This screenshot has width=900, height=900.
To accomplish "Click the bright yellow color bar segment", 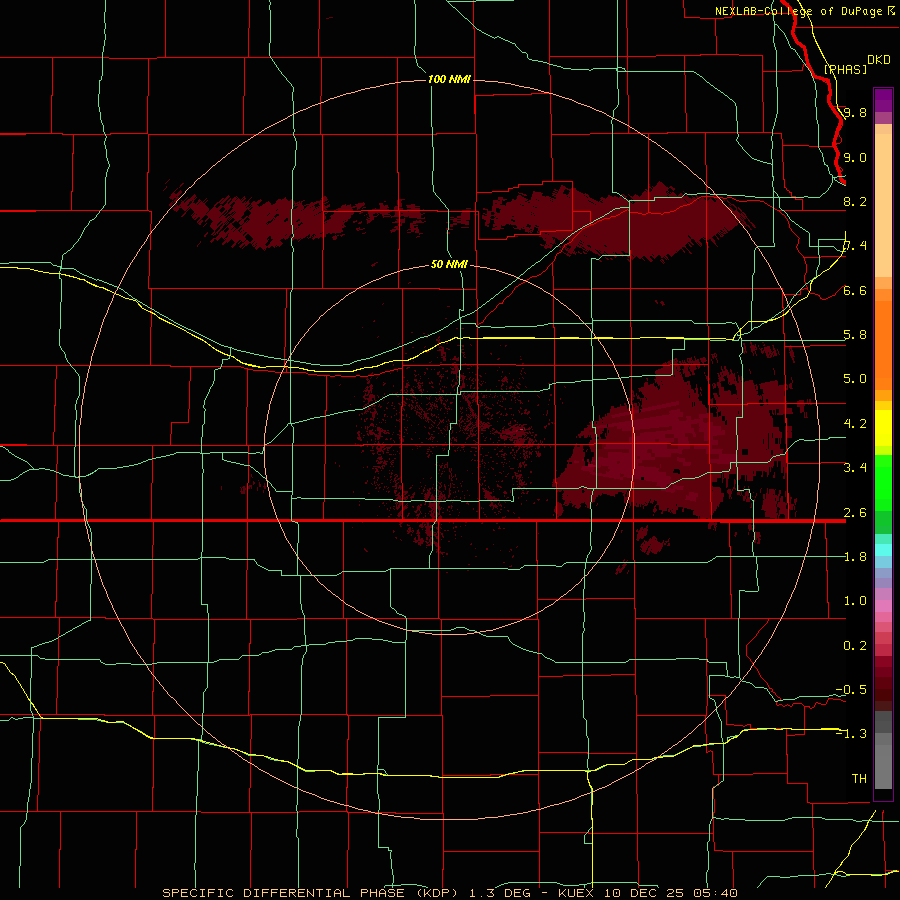I will click(x=883, y=428).
